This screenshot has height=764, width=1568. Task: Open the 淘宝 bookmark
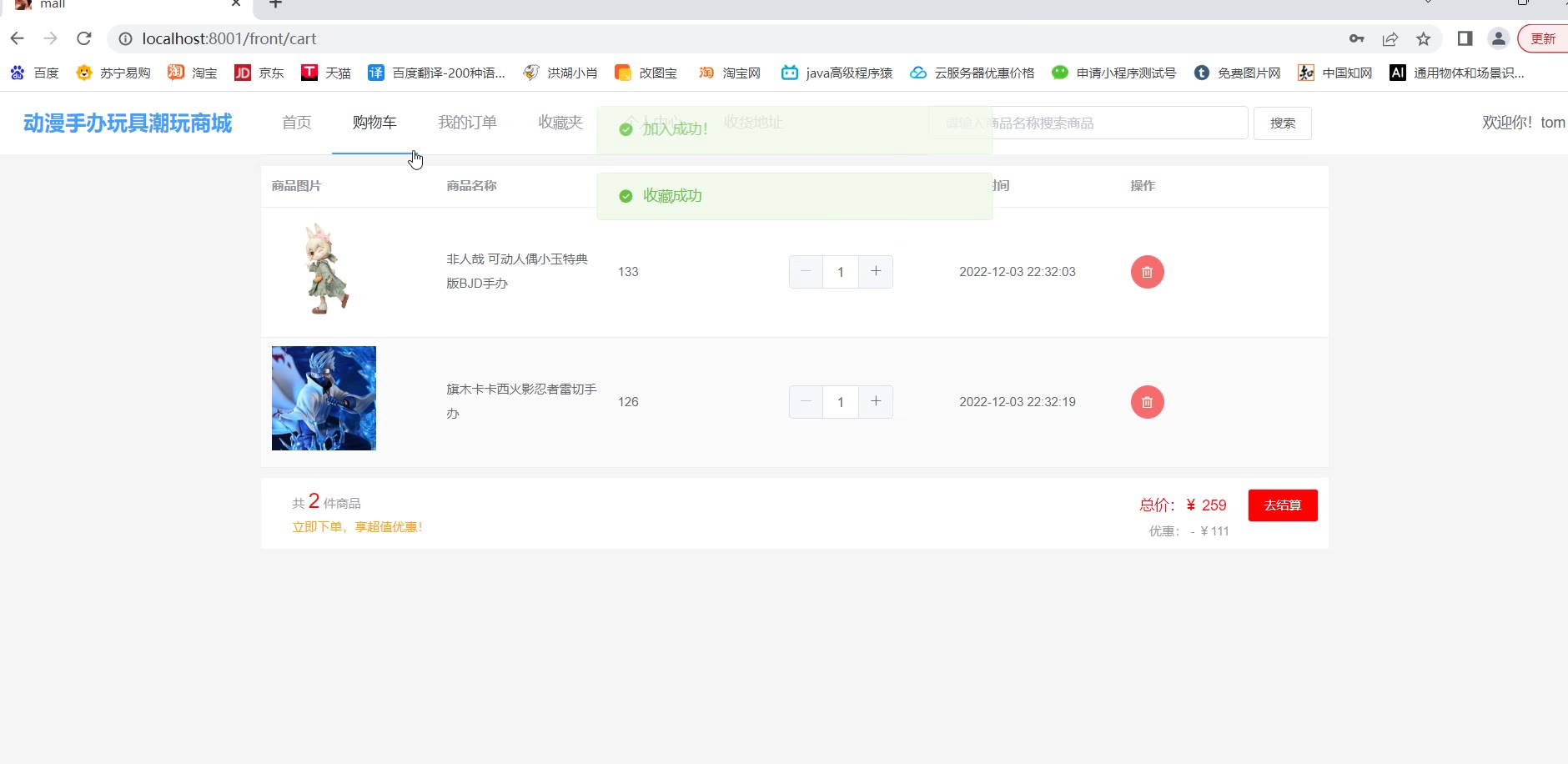click(x=192, y=73)
